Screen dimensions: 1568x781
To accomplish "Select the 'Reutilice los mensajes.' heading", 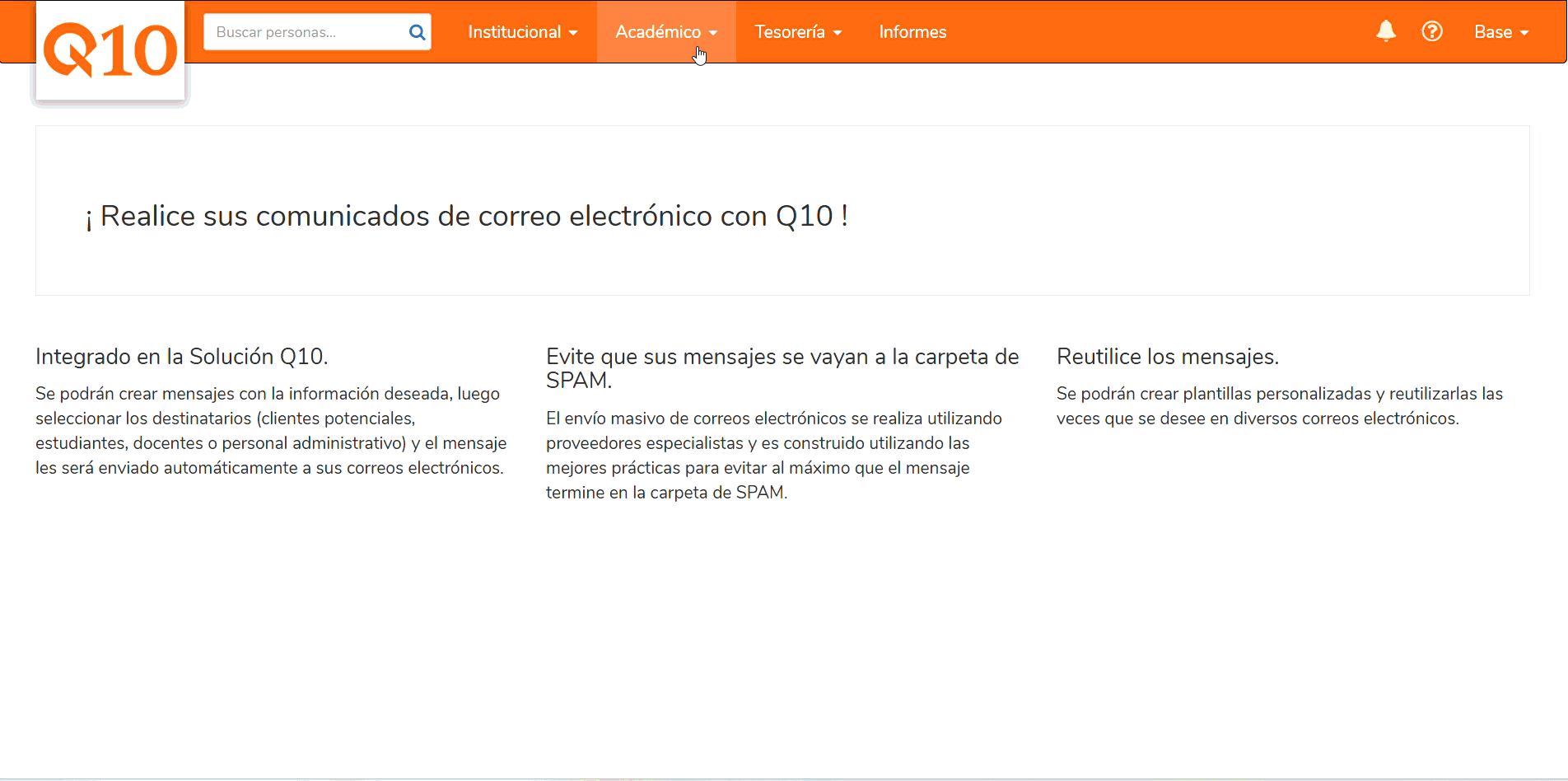I will pos(1168,357).
